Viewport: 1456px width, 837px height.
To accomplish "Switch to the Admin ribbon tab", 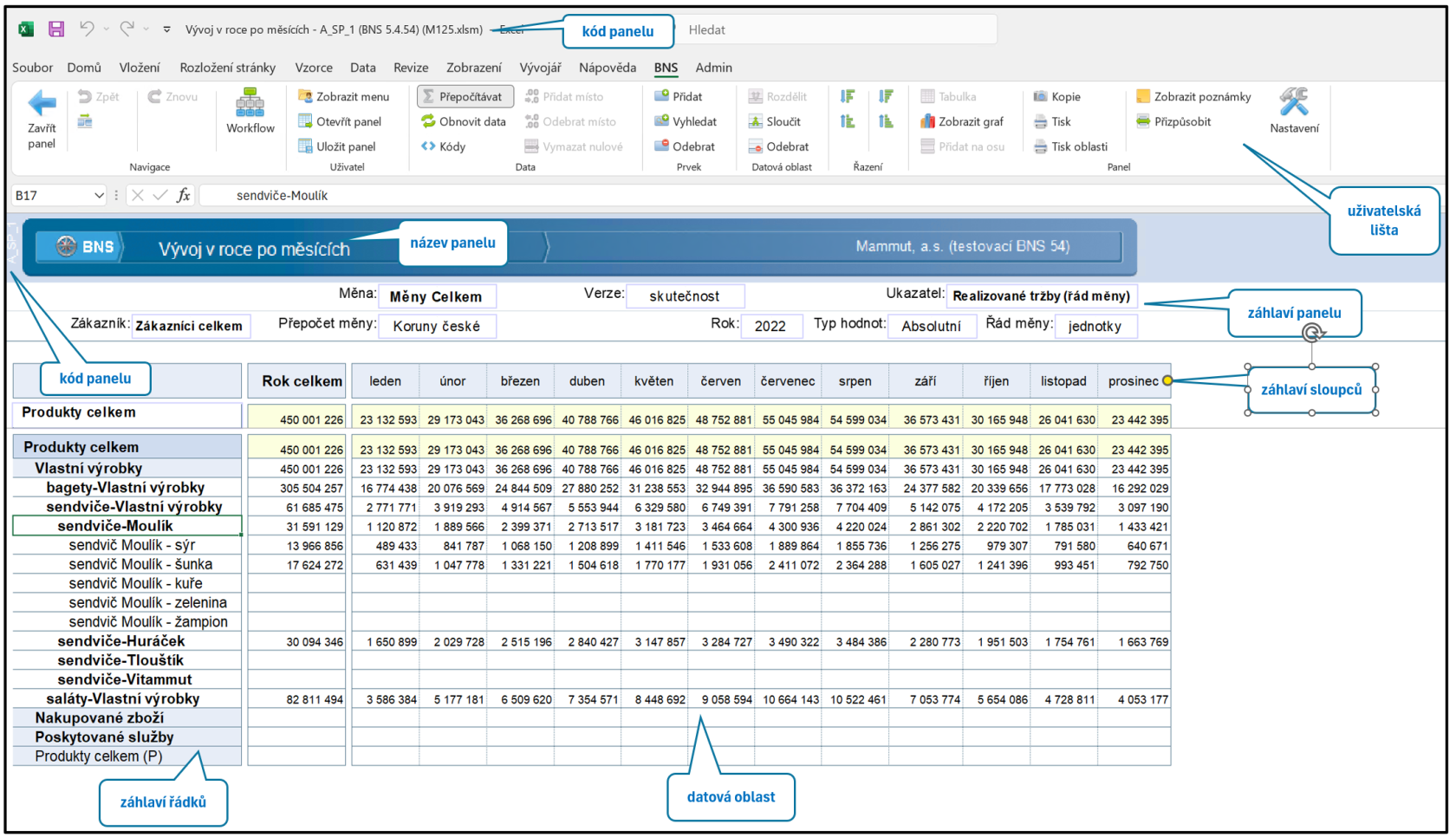I will (x=713, y=68).
